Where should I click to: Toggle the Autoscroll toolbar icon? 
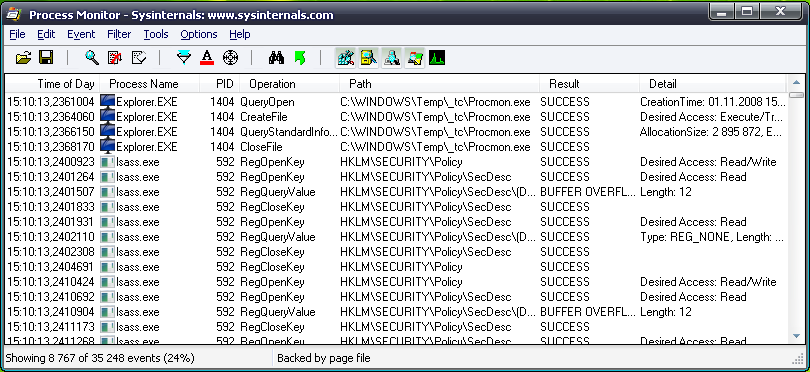(115, 57)
